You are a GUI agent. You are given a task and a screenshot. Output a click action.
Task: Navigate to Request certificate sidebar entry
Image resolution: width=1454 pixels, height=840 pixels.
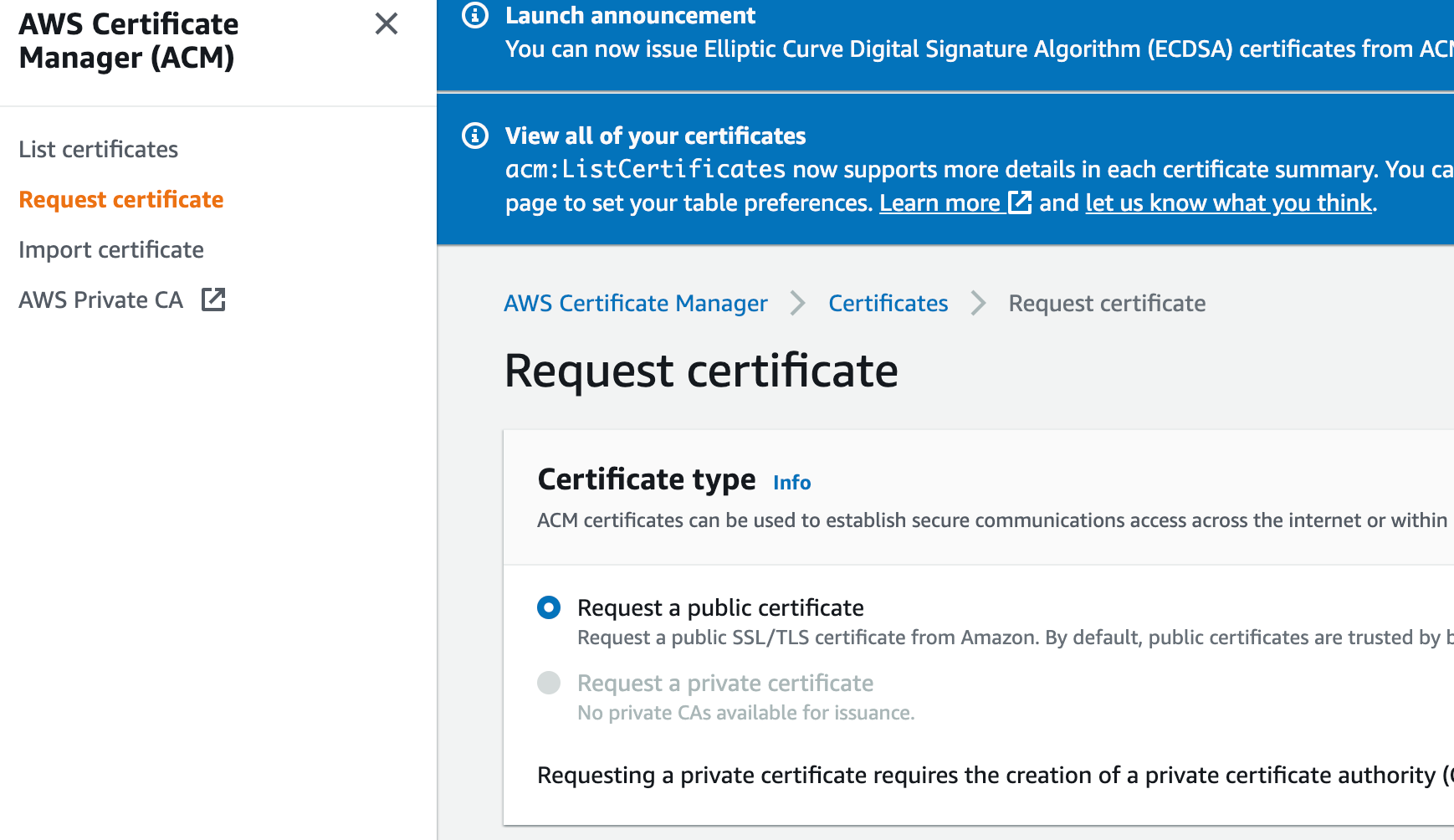click(x=120, y=199)
